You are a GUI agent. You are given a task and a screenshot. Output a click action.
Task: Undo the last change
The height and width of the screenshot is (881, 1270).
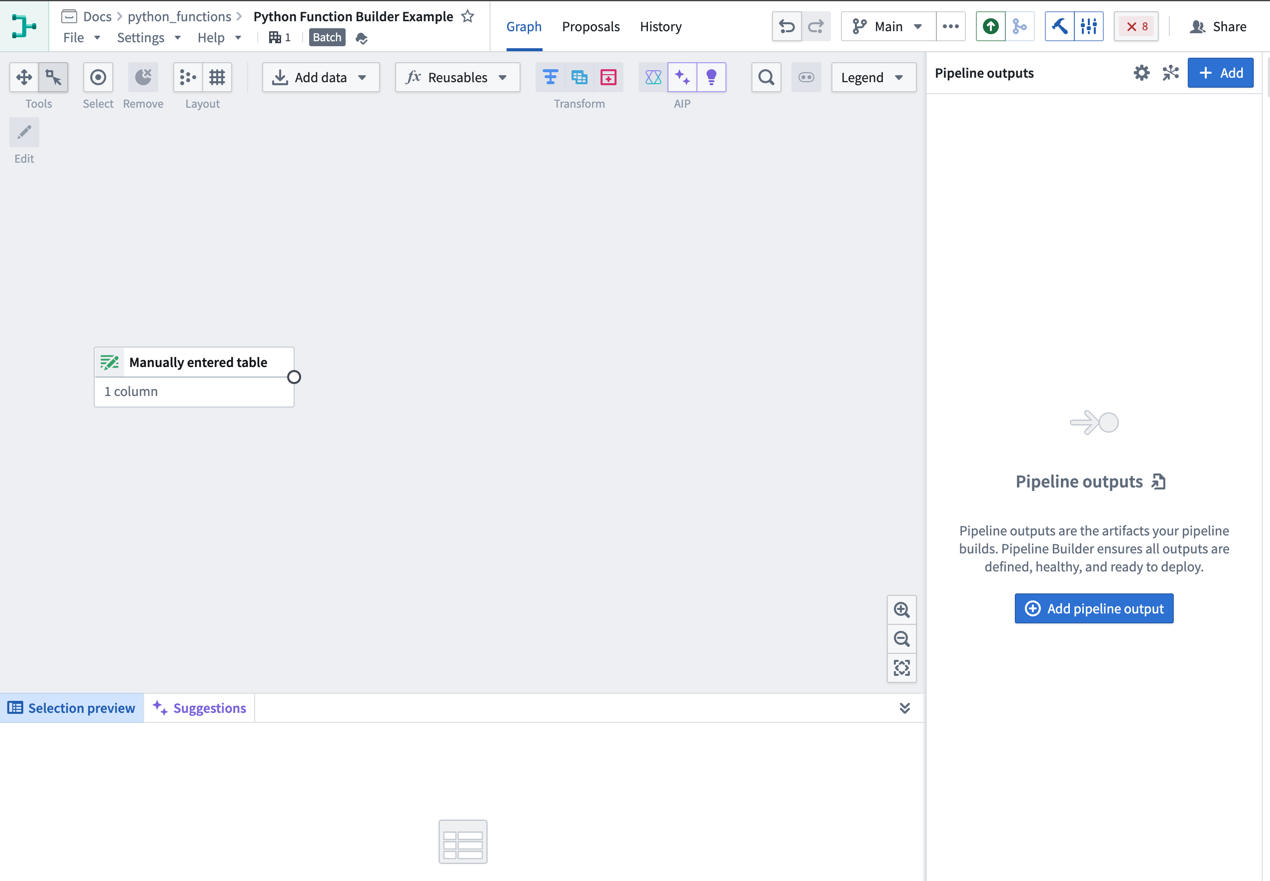787,27
